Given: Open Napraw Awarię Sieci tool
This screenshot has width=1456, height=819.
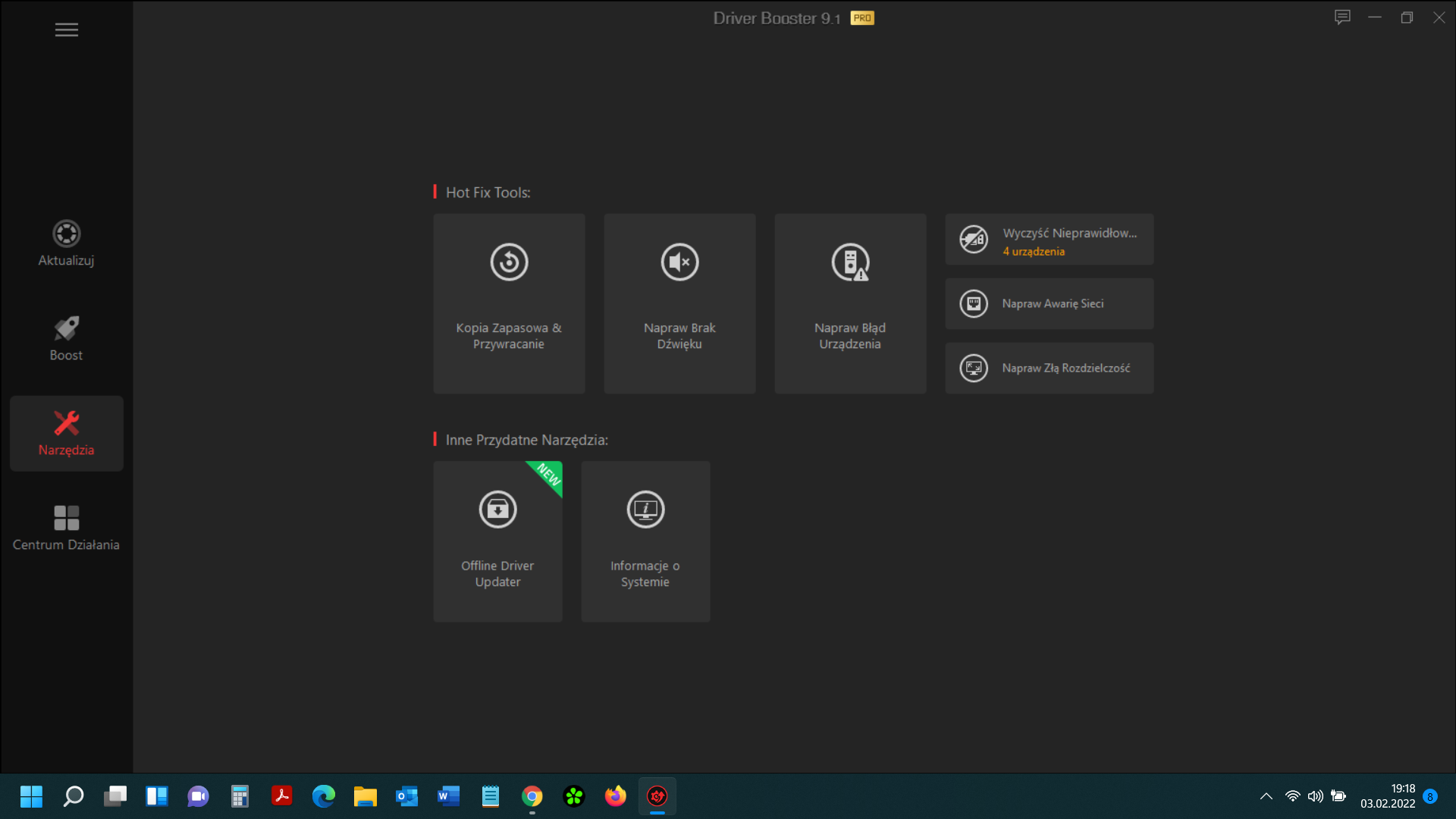Looking at the screenshot, I should click(x=1050, y=303).
